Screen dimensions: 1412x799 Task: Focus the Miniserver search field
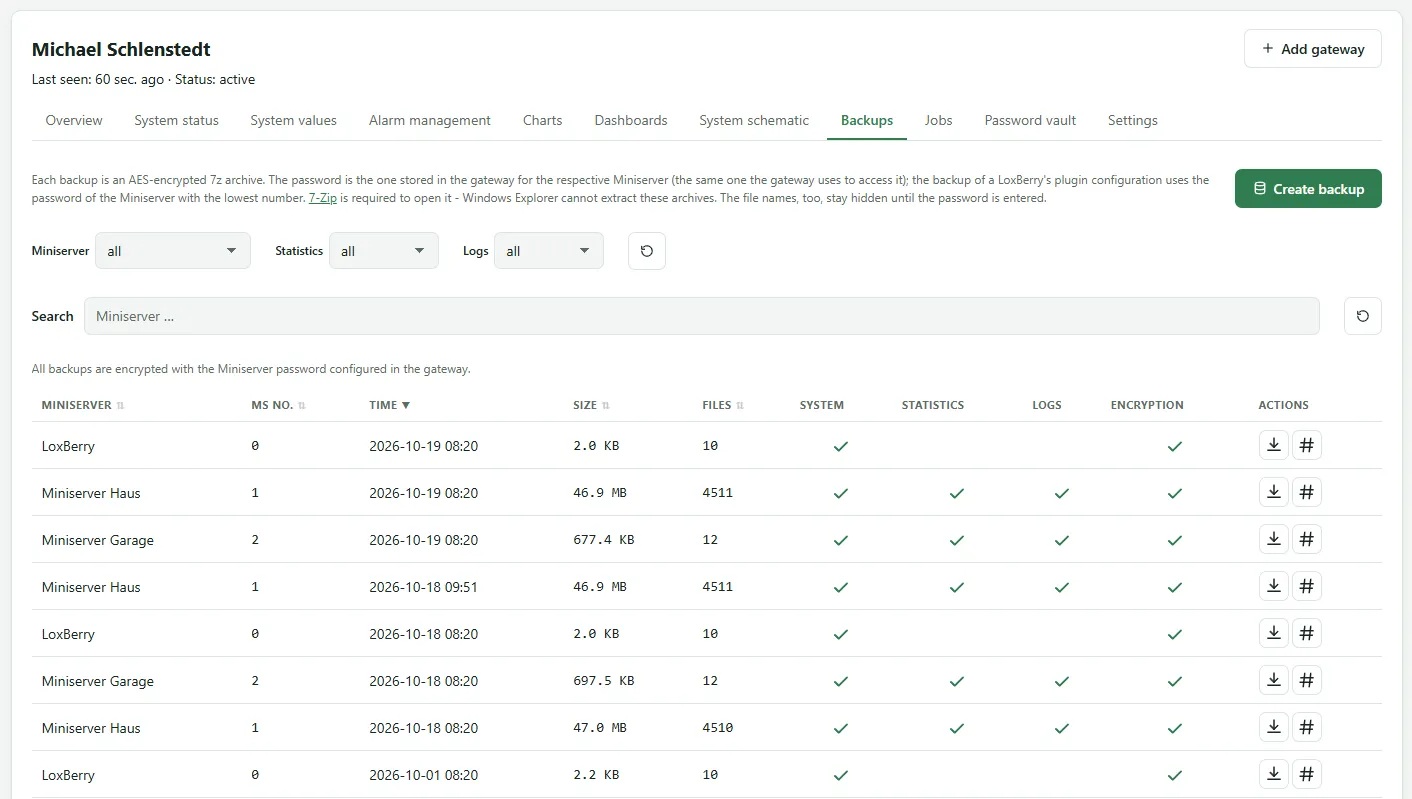[702, 316]
